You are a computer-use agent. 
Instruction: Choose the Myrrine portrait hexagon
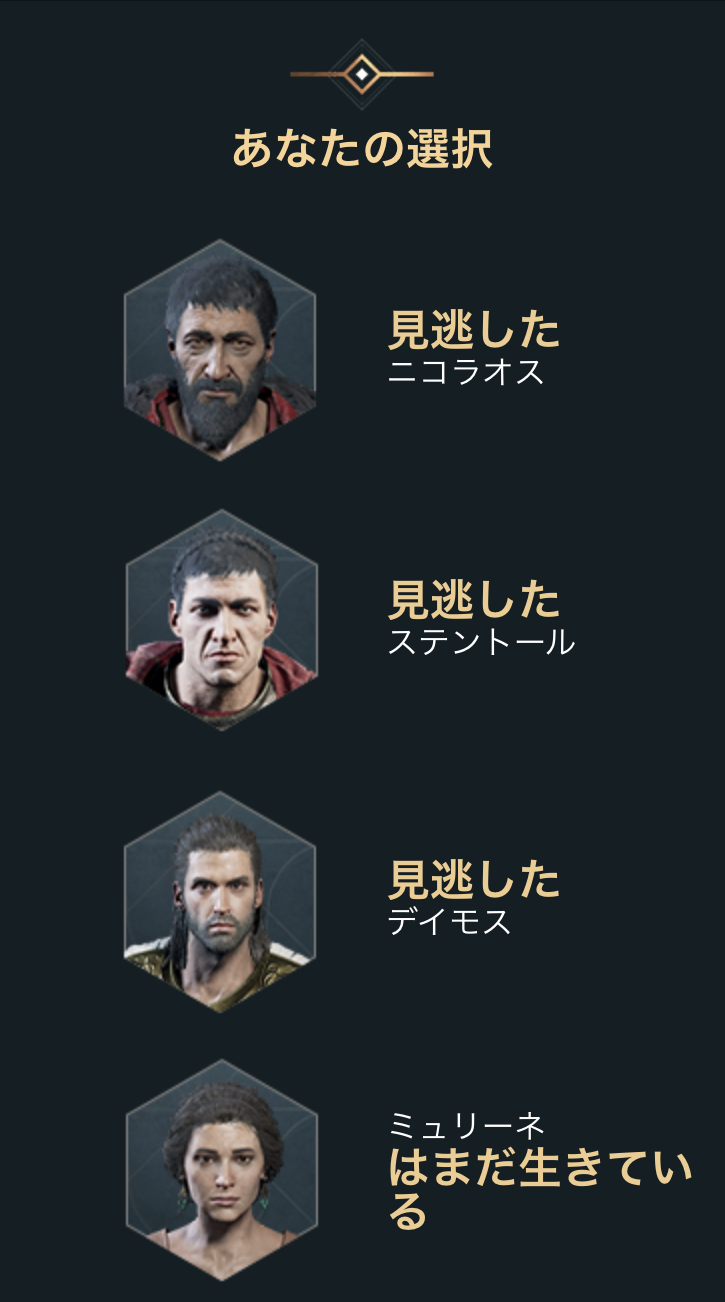pos(221,1170)
